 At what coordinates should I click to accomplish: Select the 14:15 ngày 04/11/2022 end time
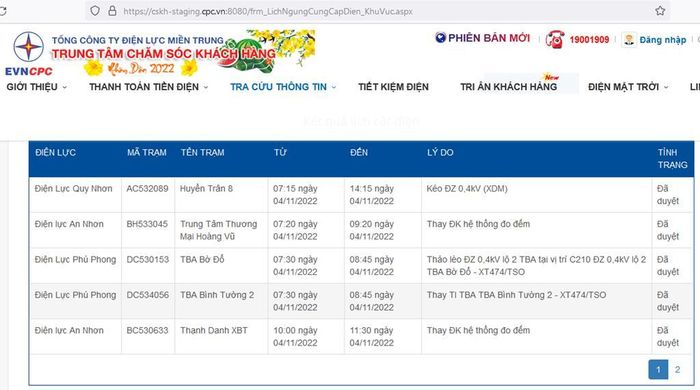click(x=371, y=195)
